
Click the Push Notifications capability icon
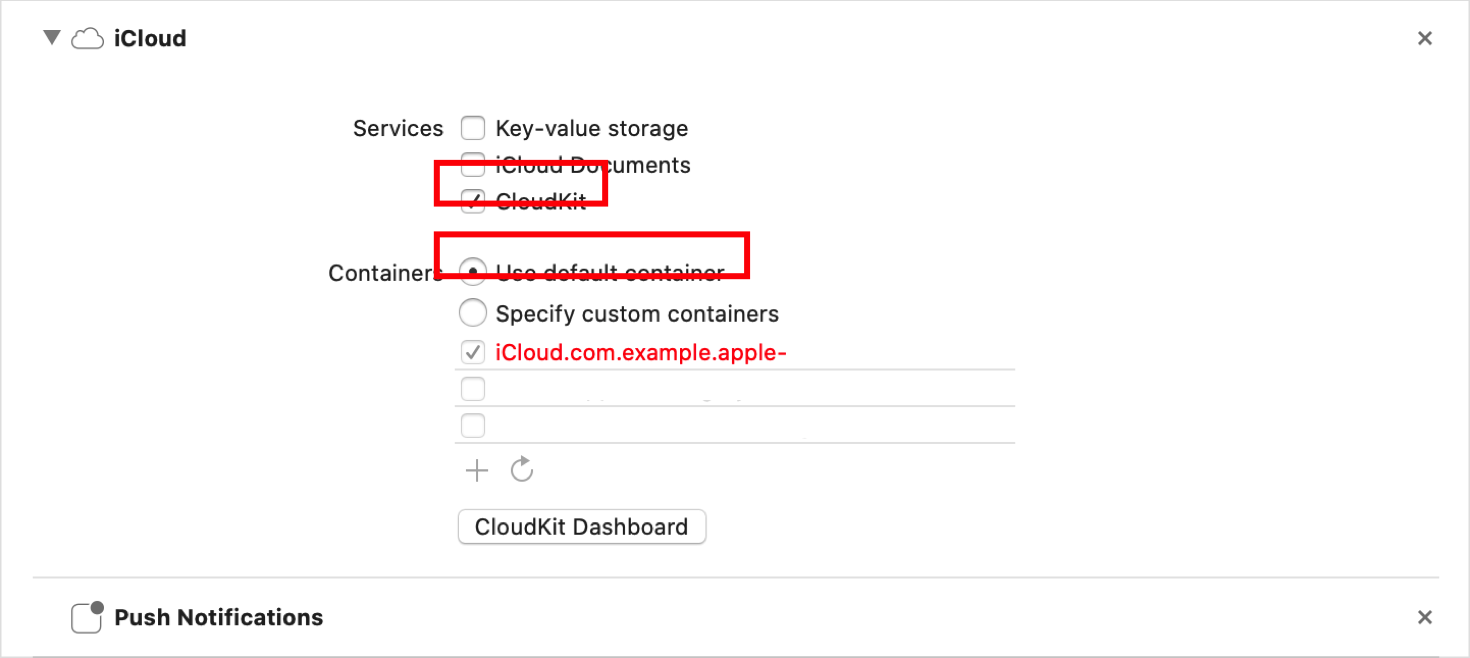click(x=87, y=617)
